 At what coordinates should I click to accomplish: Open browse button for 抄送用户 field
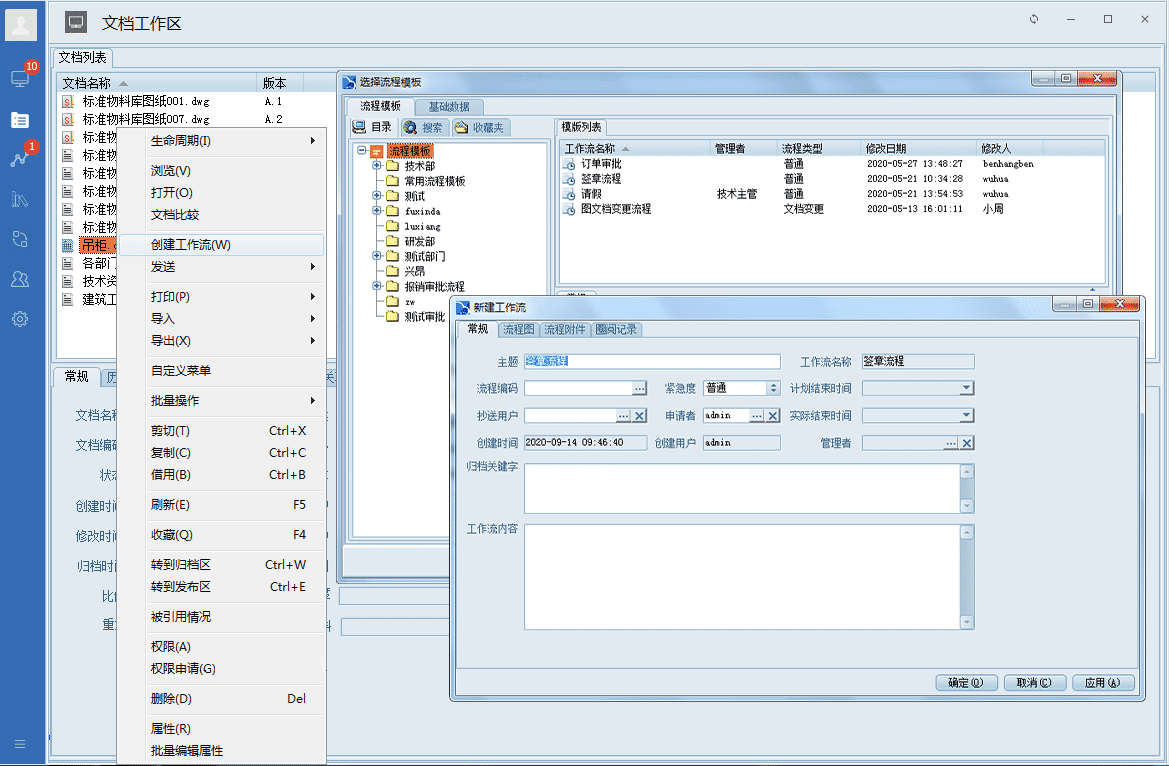coord(624,416)
